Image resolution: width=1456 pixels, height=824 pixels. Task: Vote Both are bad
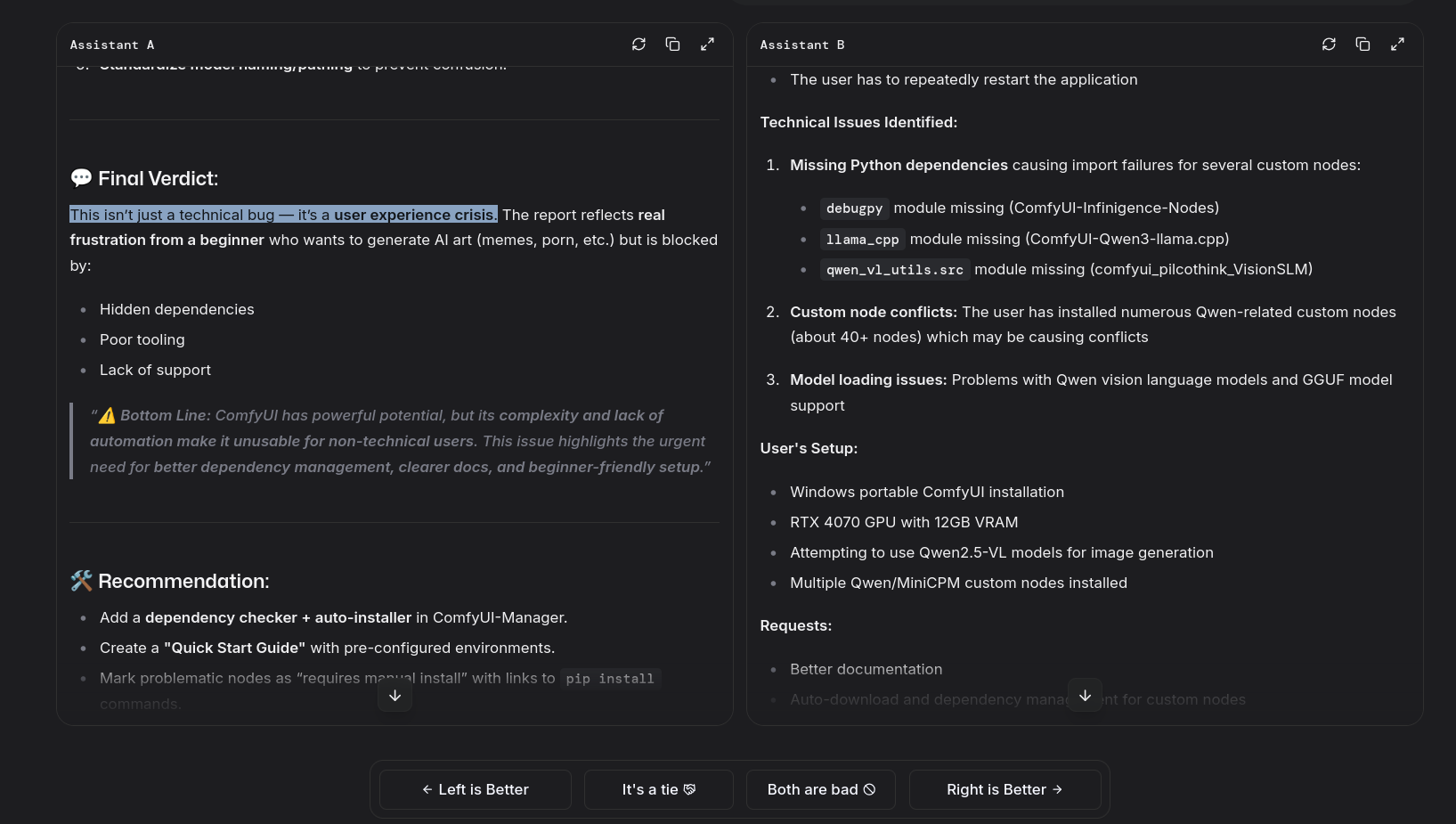click(x=821, y=789)
